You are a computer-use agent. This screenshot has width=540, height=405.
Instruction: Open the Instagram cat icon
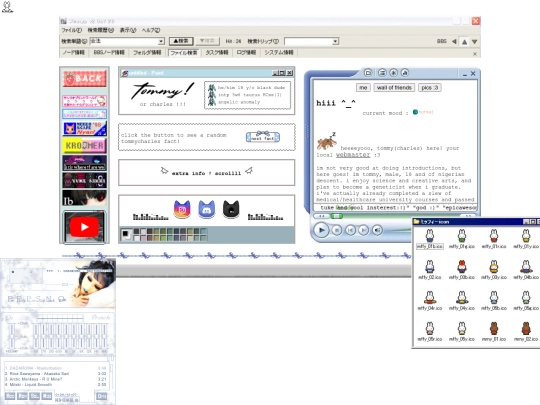coord(182,209)
